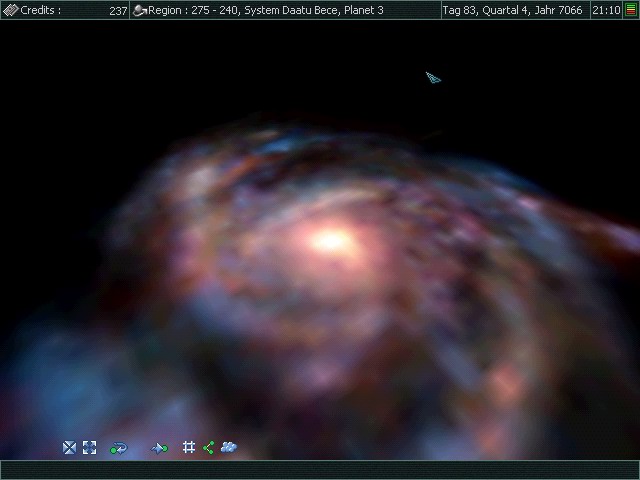Click the Credits amount 237
This screenshot has width=640, height=480.
tap(117, 10)
